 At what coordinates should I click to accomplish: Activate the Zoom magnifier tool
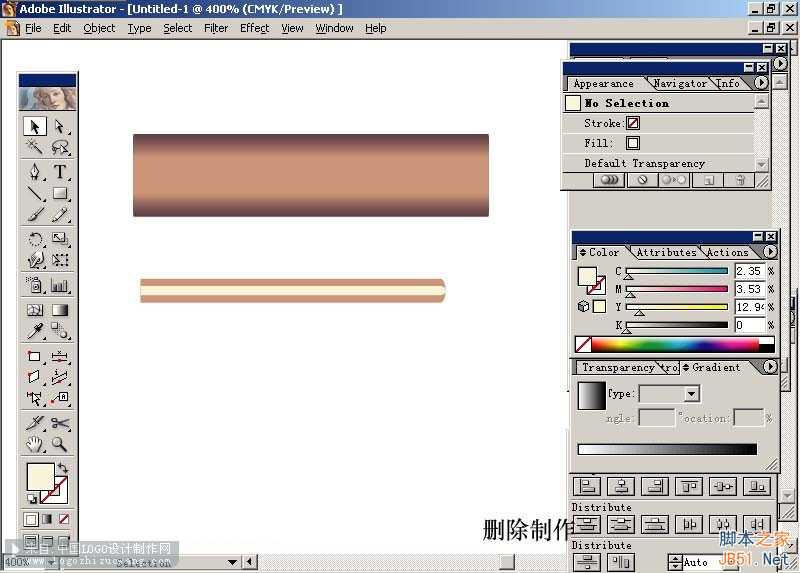tap(60, 444)
